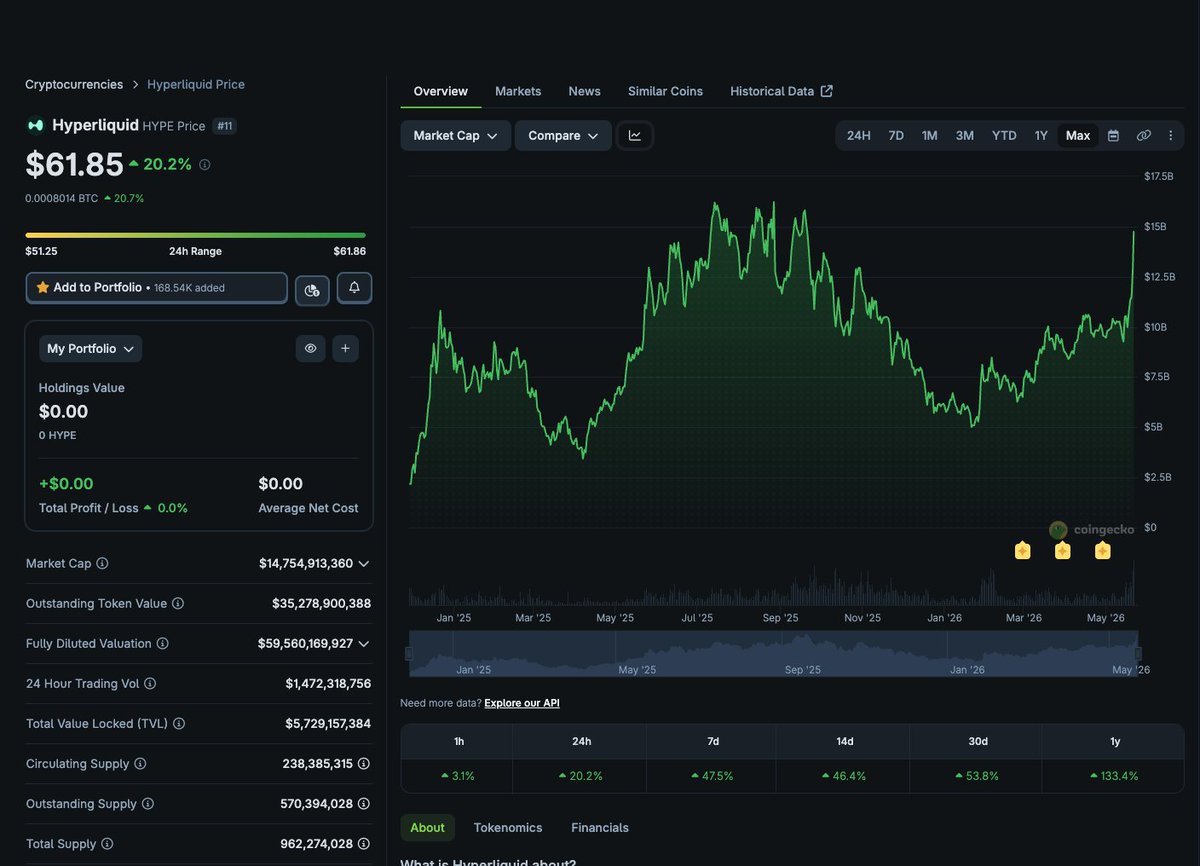Viewport: 1200px width, 866px height.
Task: Open info next to 238,385,315 value
Action: (x=364, y=764)
